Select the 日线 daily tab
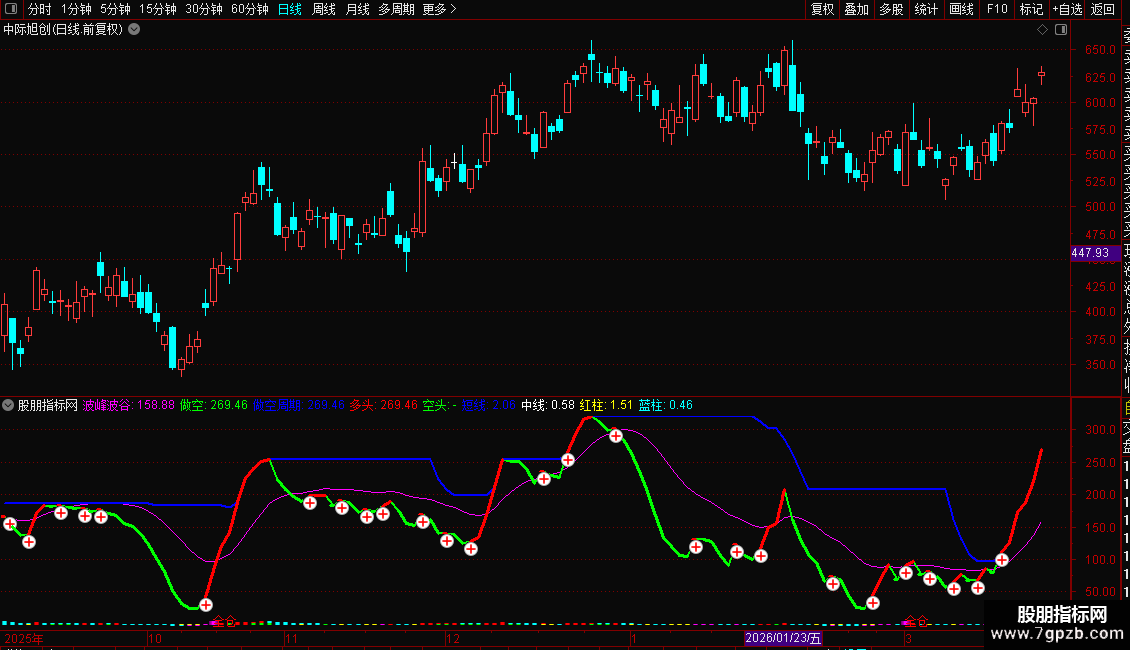The height and width of the screenshot is (650, 1130). click(290, 9)
